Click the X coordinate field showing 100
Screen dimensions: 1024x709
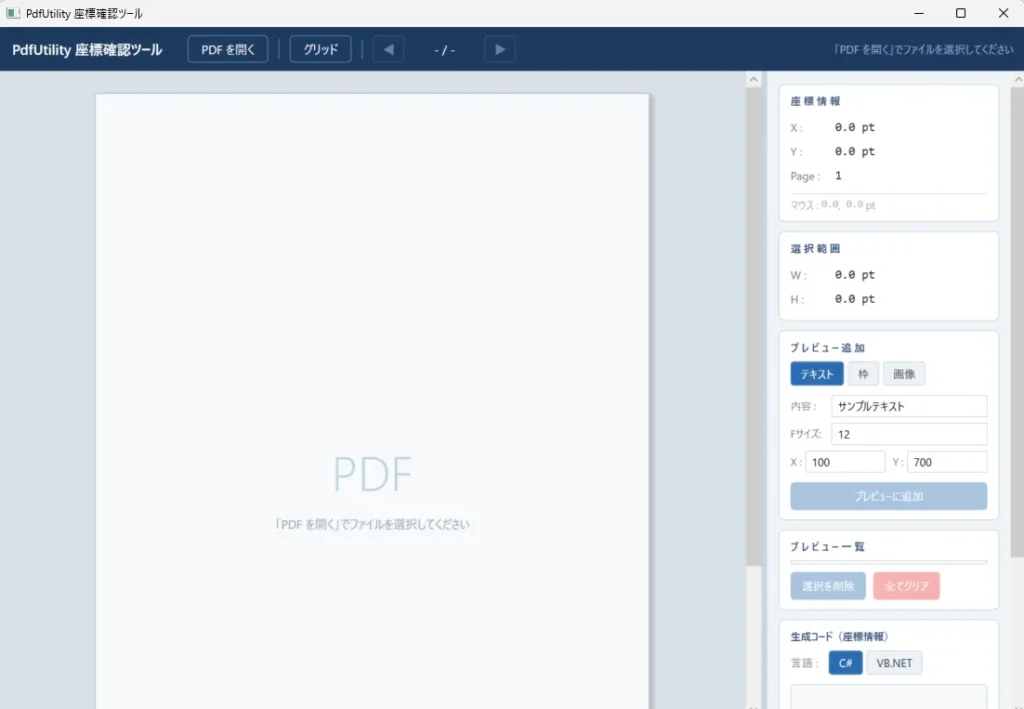(845, 462)
